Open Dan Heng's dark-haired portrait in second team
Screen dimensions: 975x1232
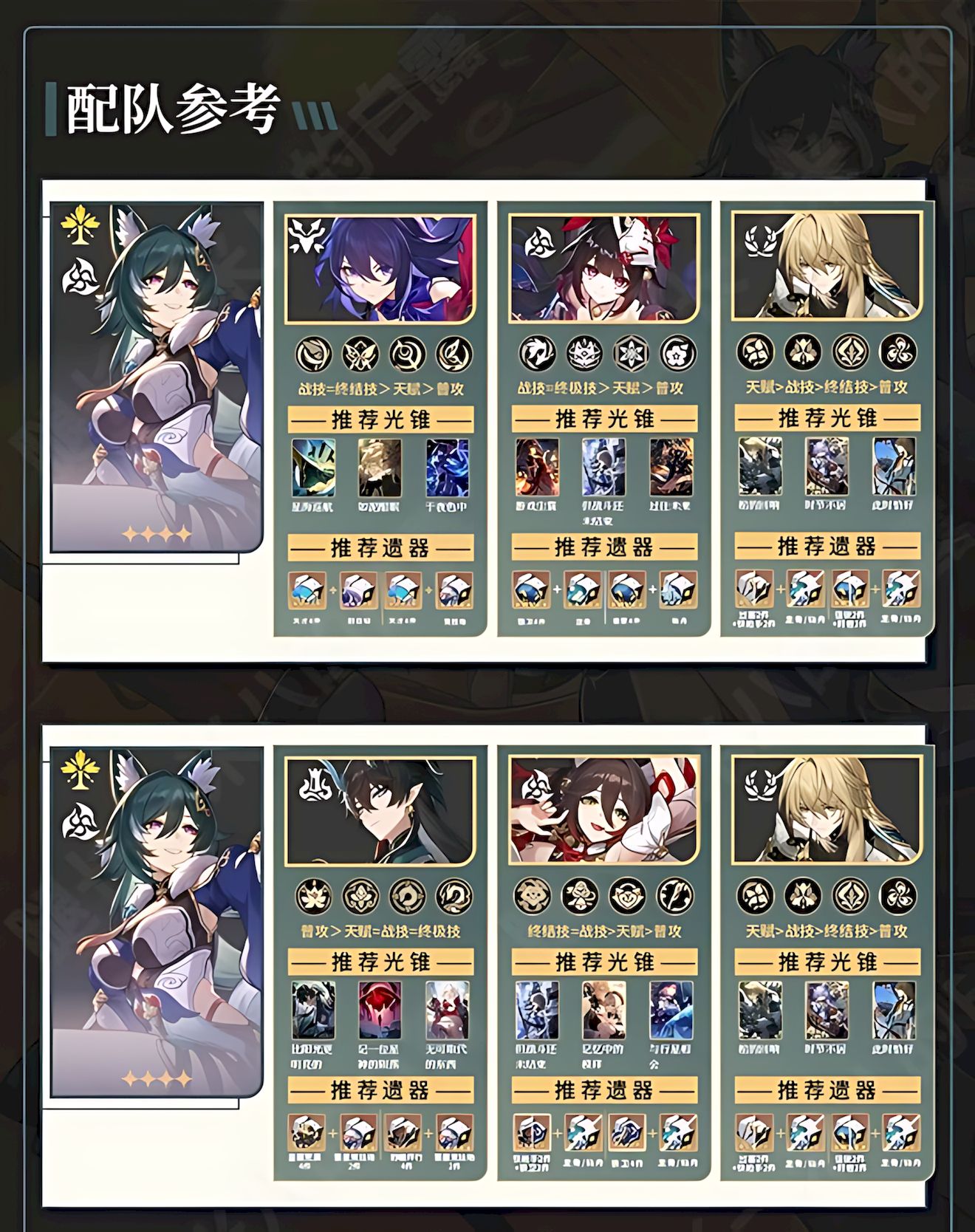point(380,812)
